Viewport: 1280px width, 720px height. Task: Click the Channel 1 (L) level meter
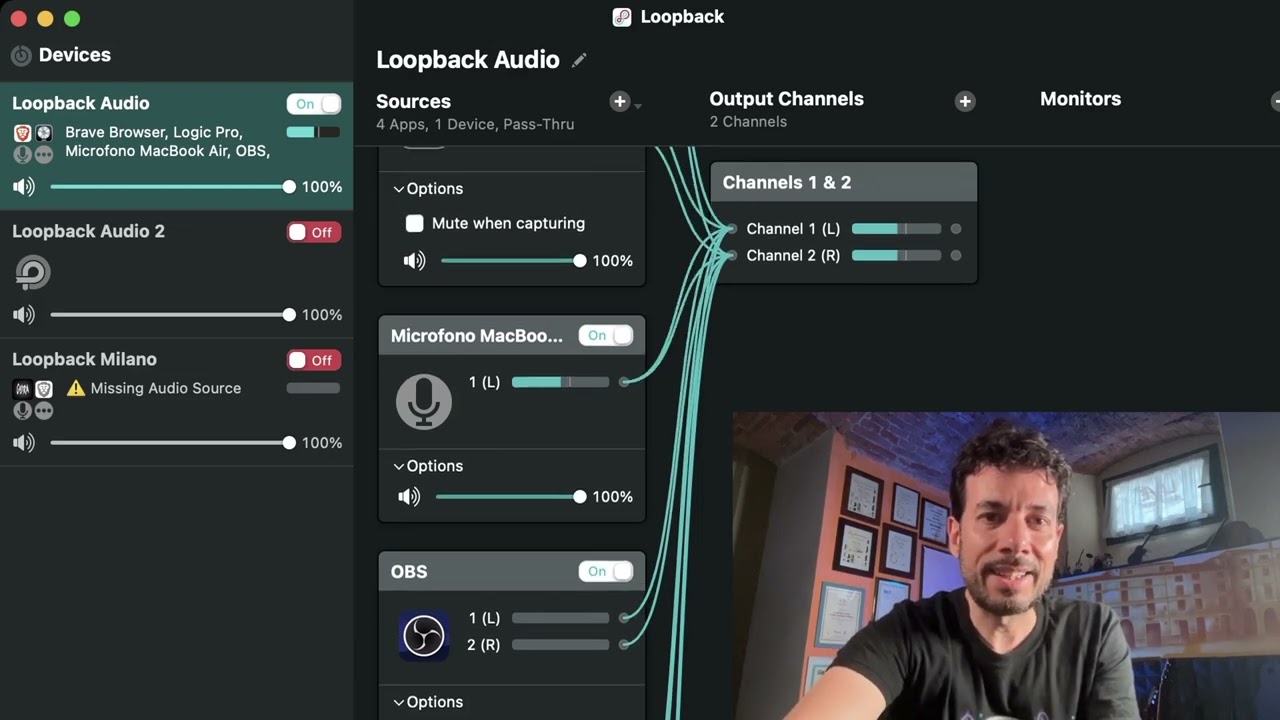(896, 229)
